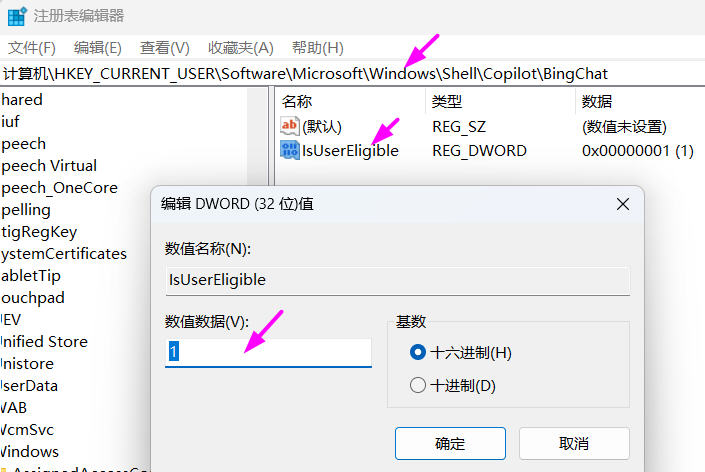Click the 类型 column header
This screenshot has height=472, width=705.
click(x=447, y=102)
